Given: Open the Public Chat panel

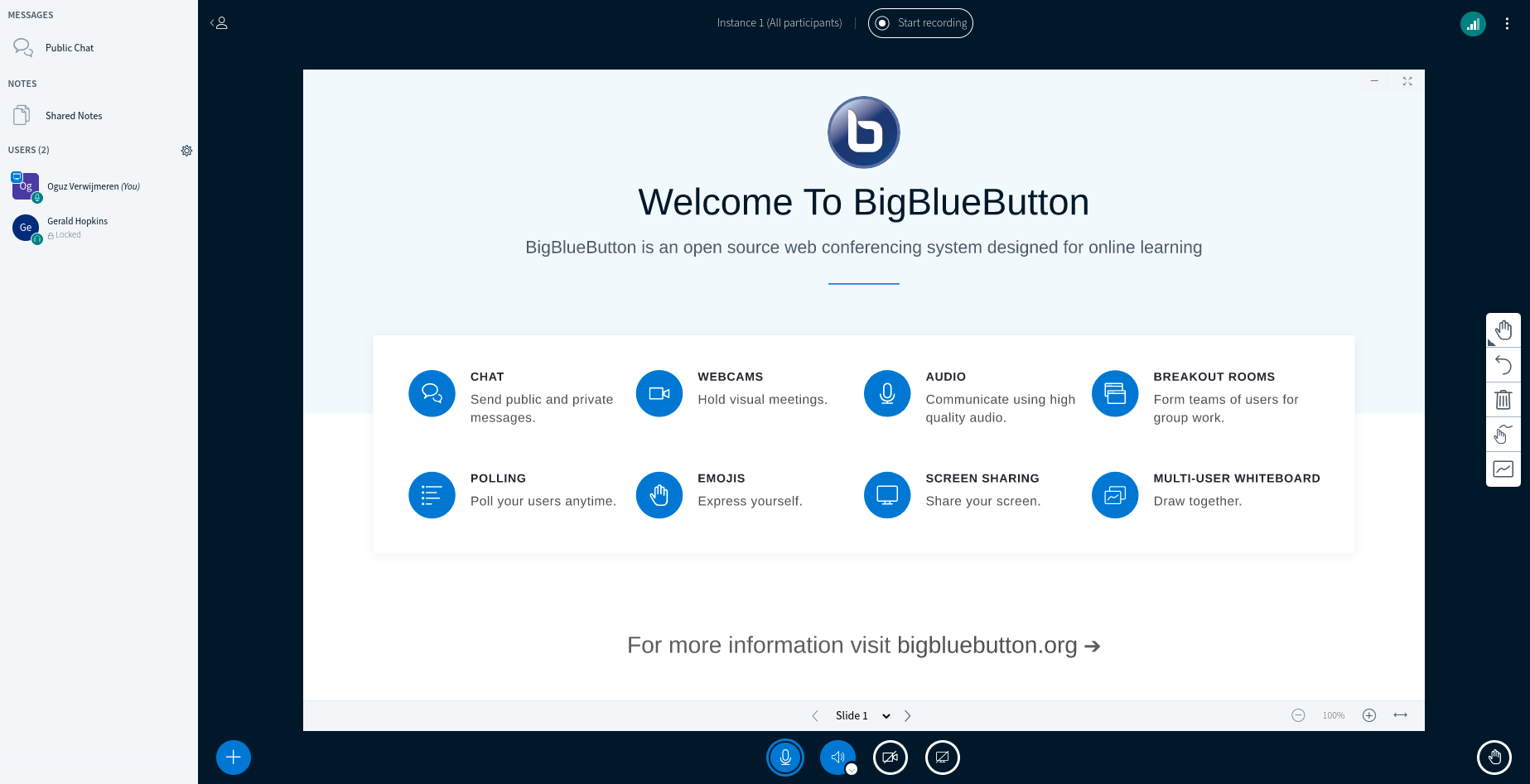Looking at the screenshot, I should click(x=99, y=48).
